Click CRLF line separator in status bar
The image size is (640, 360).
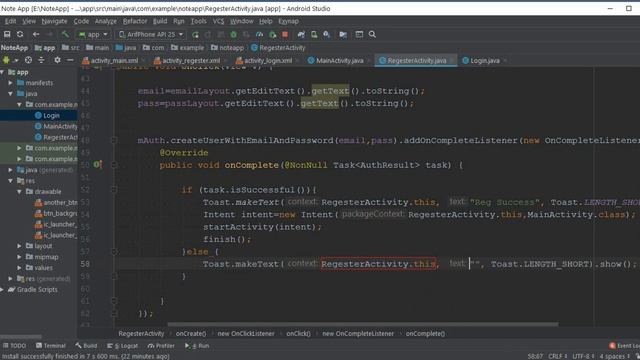(x=558, y=356)
